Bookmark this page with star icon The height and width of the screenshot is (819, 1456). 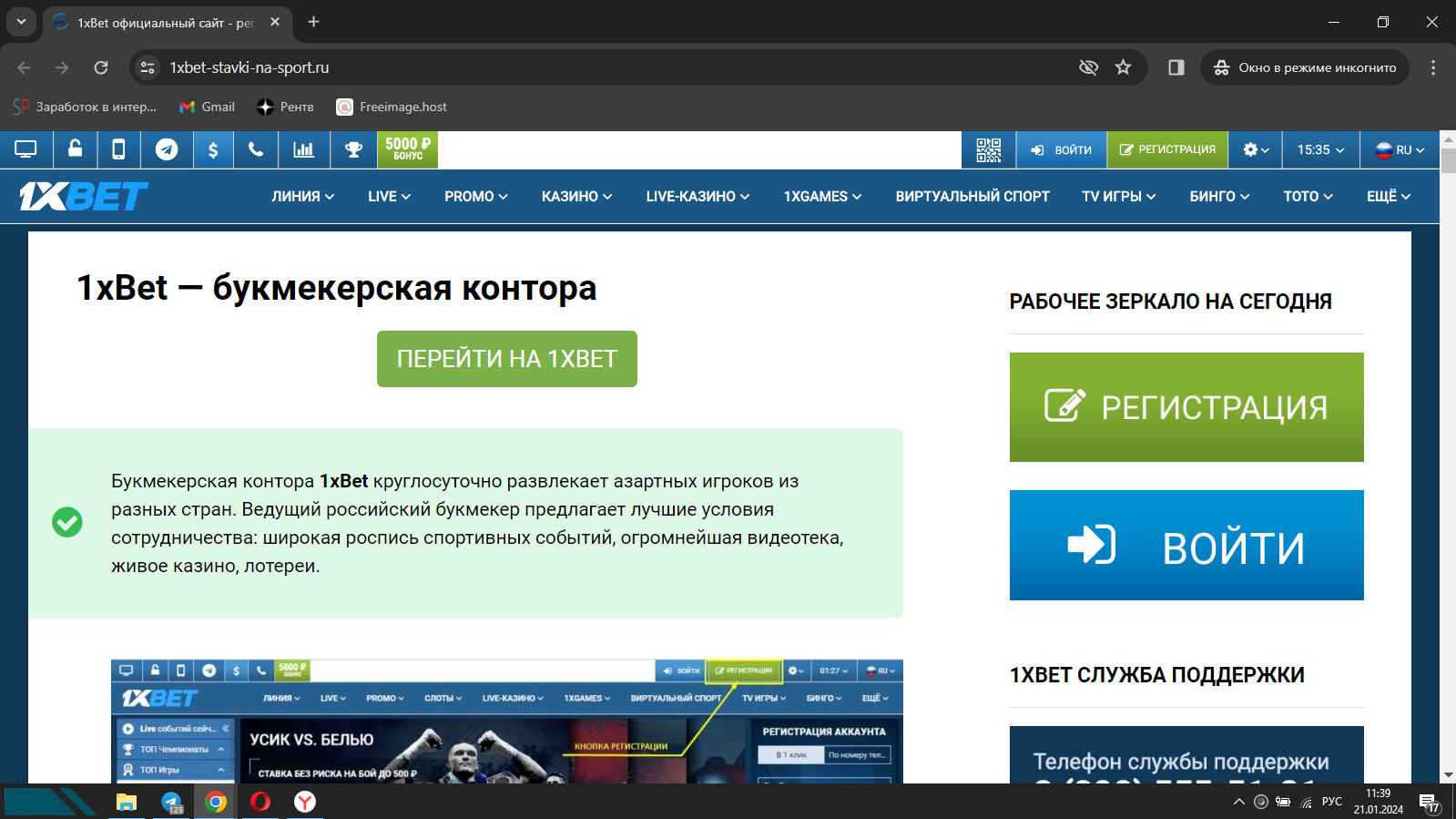[x=1124, y=67]
